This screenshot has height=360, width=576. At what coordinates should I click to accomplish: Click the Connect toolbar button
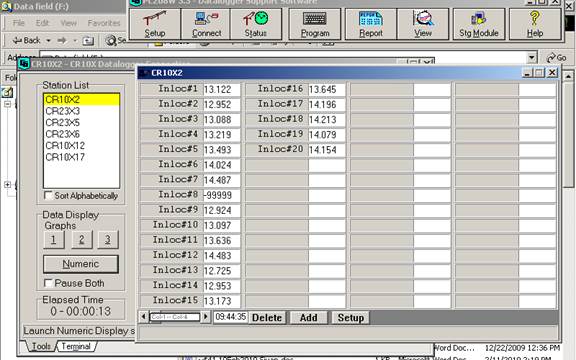click(x=206, y=24)
